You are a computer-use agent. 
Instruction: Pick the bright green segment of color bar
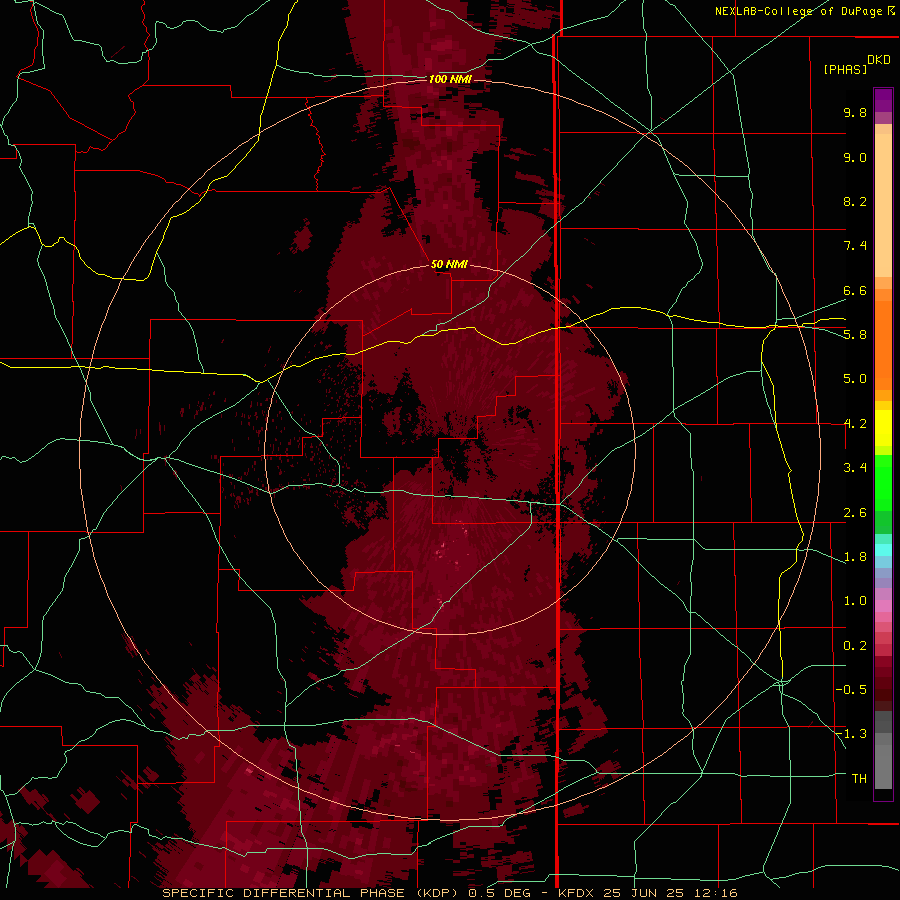[883, 483]
